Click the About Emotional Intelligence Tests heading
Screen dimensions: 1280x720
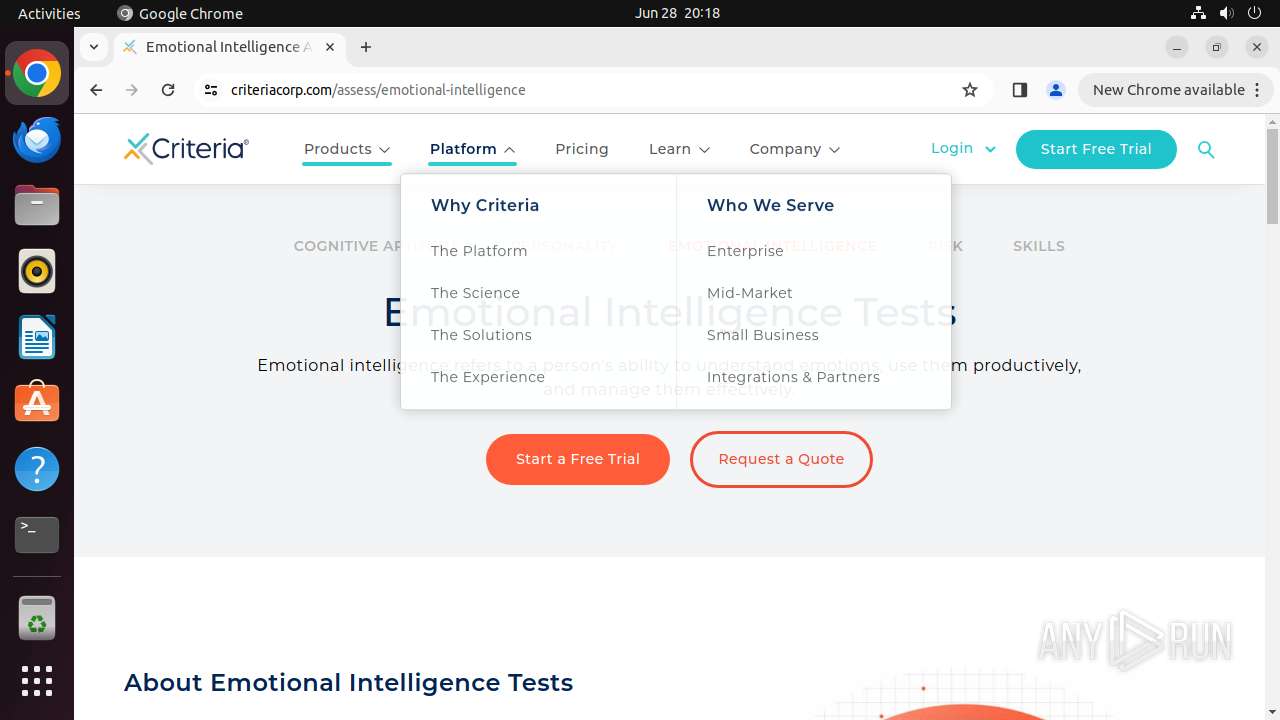(x=348, y=683)
